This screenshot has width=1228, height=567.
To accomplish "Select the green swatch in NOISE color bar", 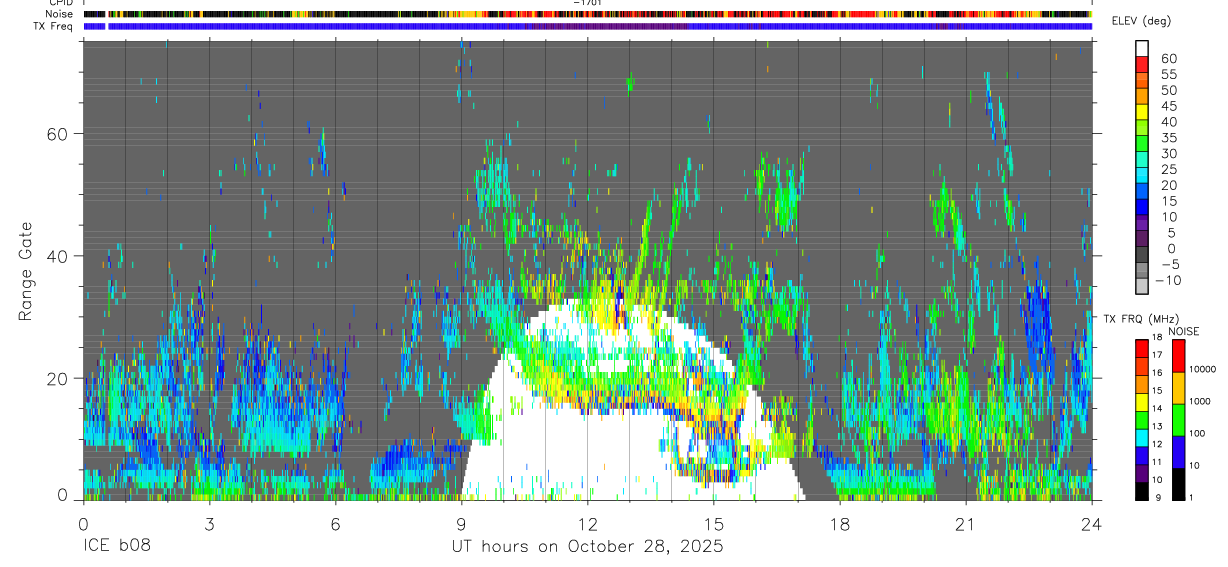I will tap(1179, 419).
